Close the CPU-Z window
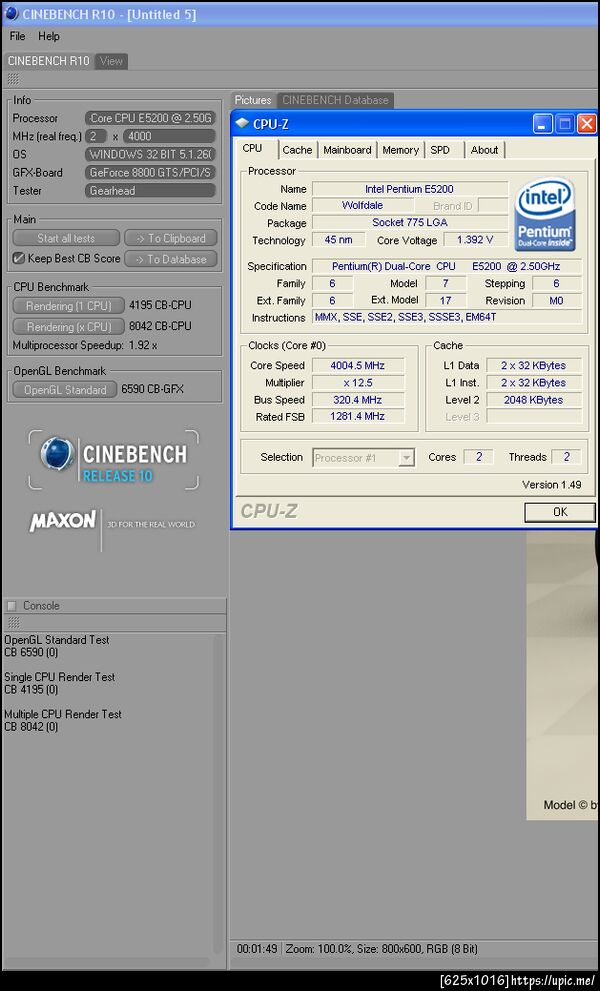Viewport: 600px width, 991px height. tap(587, 124)
